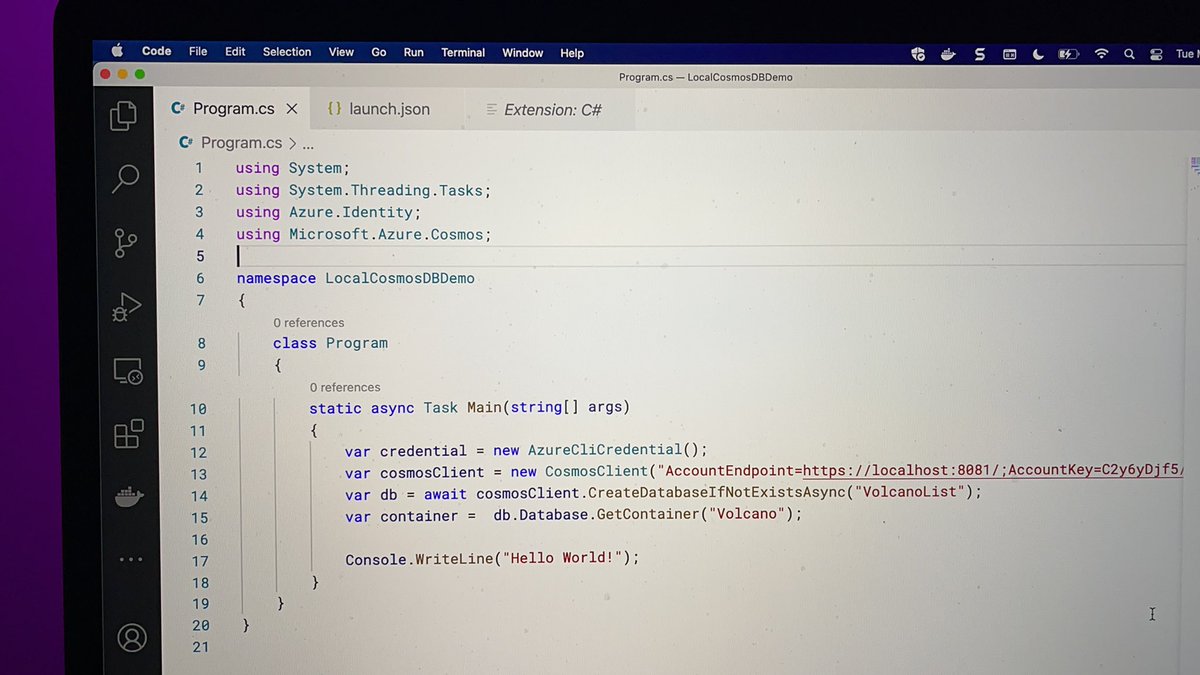Open Spotlight search from the menu bar
Image resolution: width=1200 pixels, height=675 pixels.
[x=1129, y=53]
